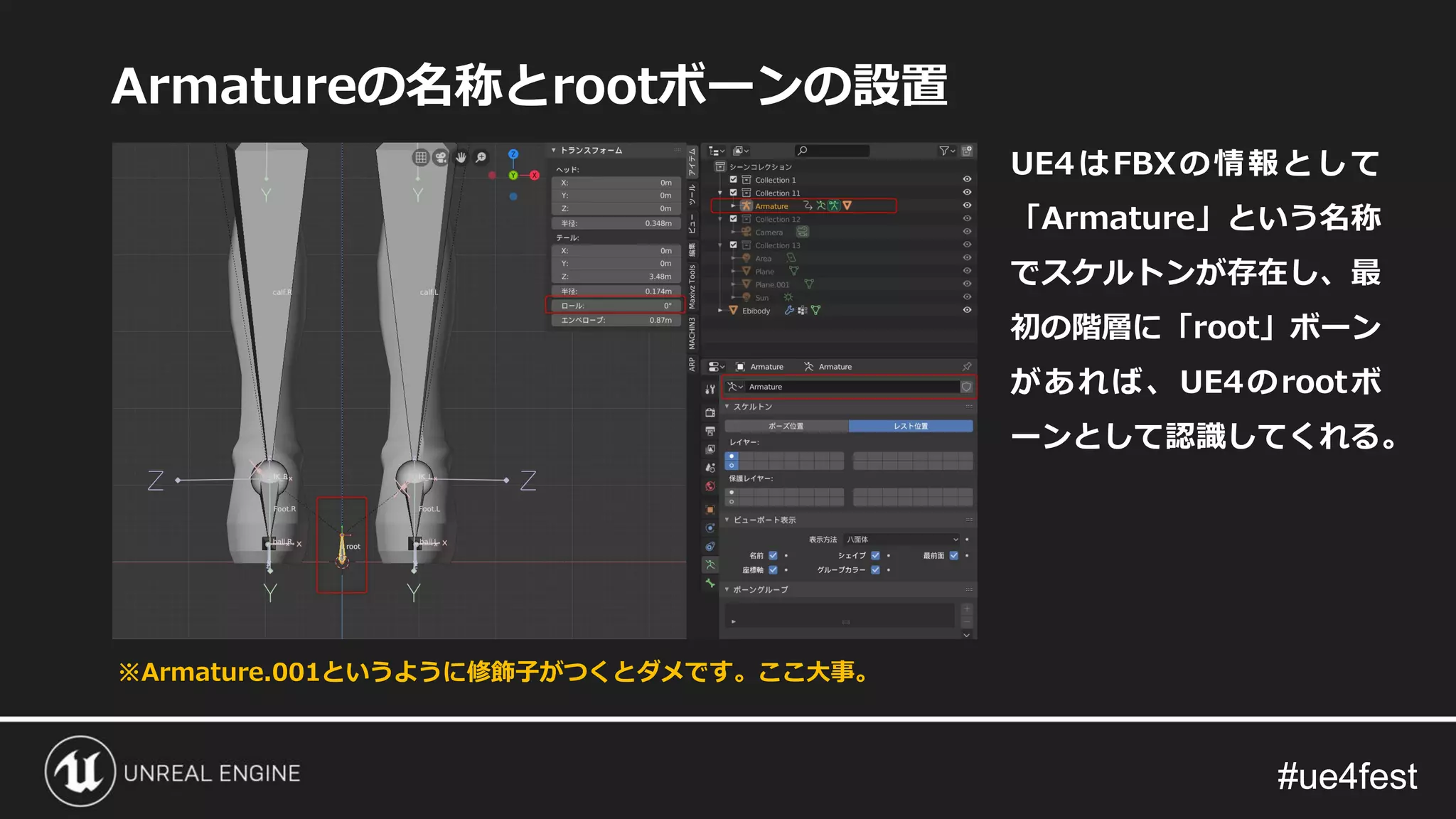The height and width of the screenshot is (819, 1456).
Task: Open Render properties tab icon
Action: pos(710,412)
